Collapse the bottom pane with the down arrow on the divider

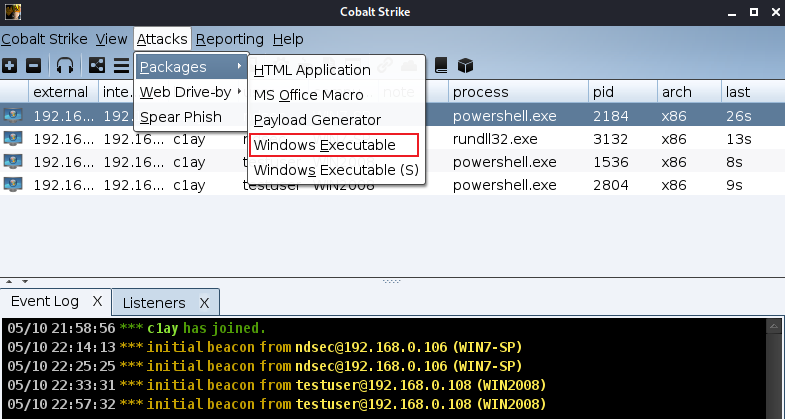25,282
